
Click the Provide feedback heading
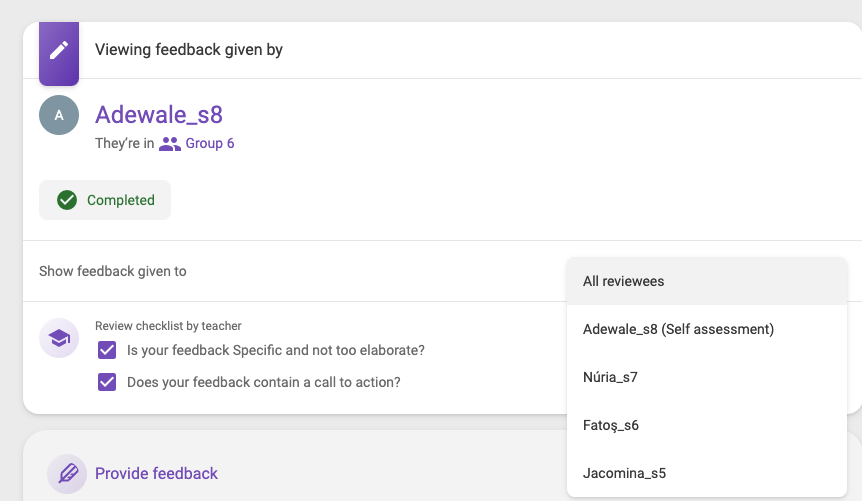[156, 474]
